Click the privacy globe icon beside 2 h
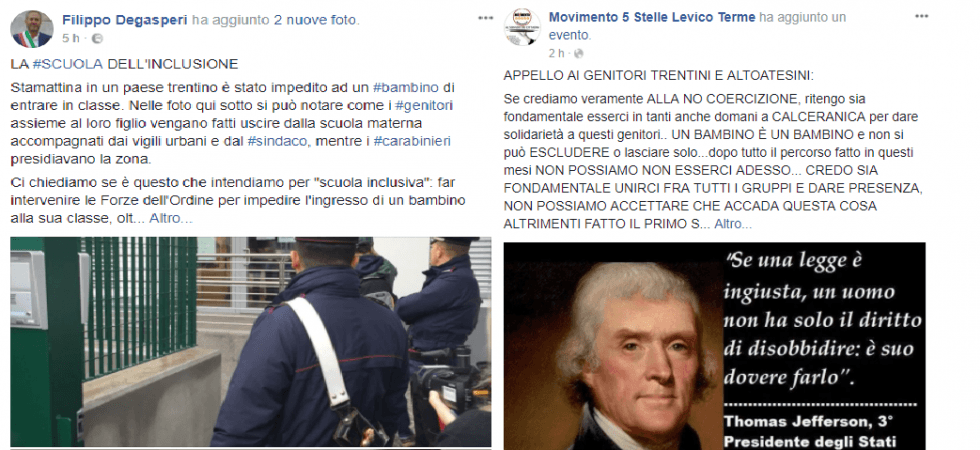980x450 pixels. 579,53
